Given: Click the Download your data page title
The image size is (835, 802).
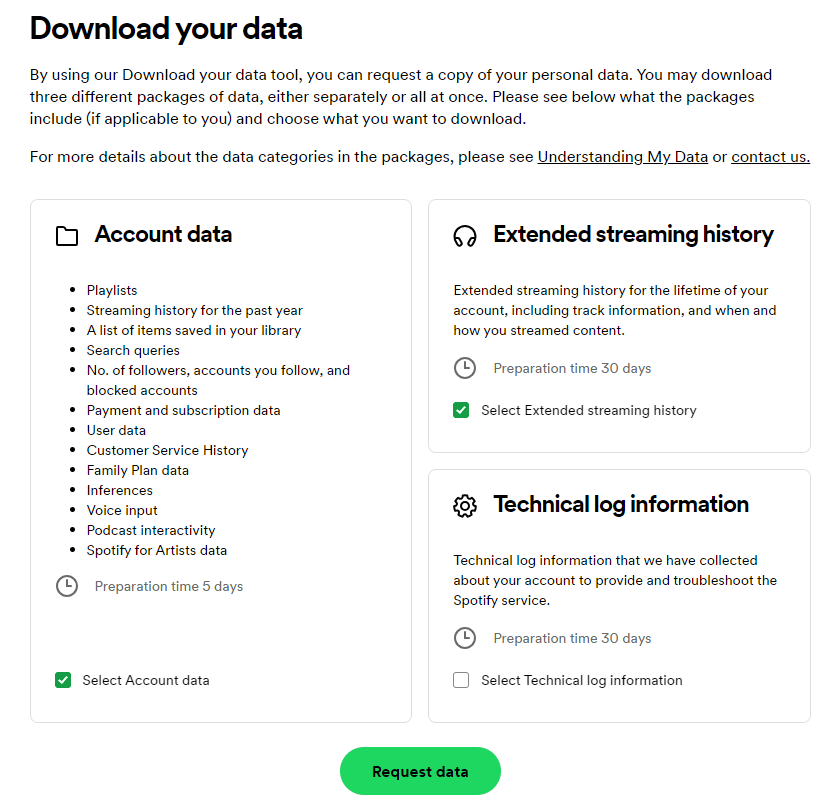Looking at the screenshot, I should tap(166, 29).
